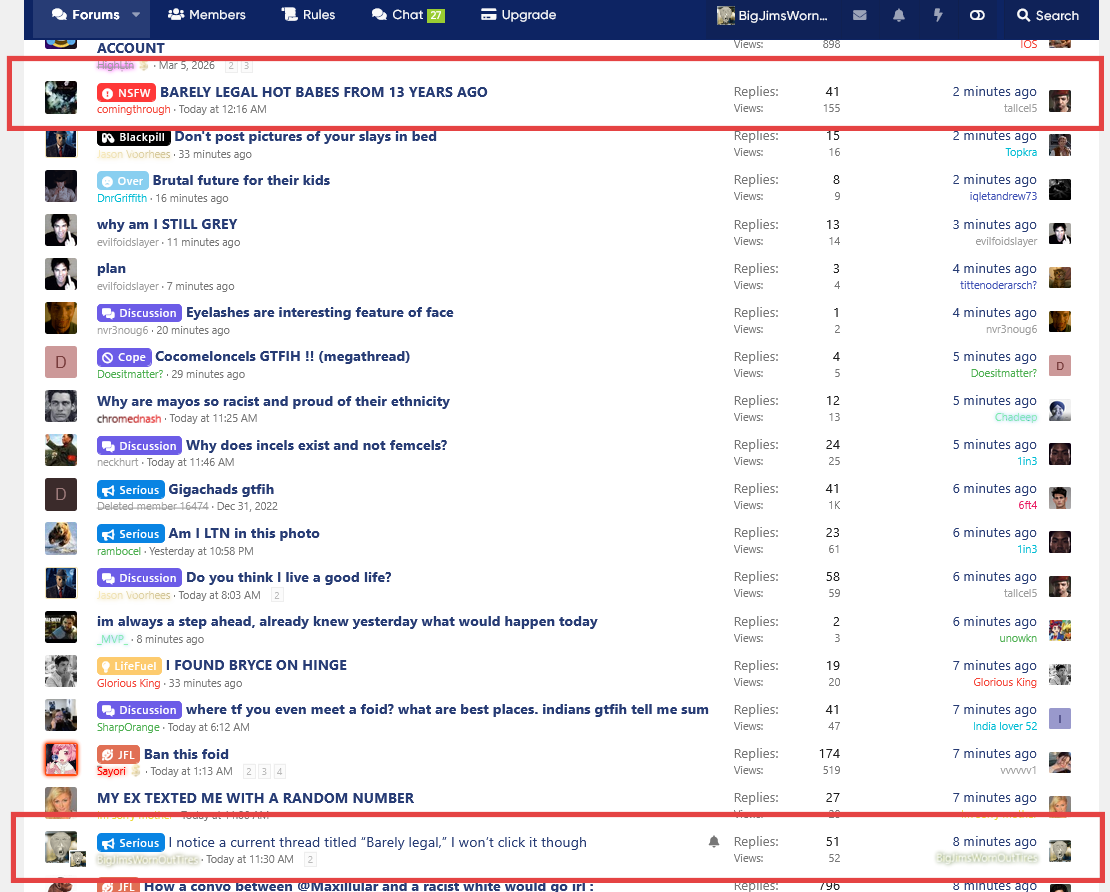Open thread "Am I LTN in this photo"
The height and width of the screenshot is (892, 1110).
244,533
